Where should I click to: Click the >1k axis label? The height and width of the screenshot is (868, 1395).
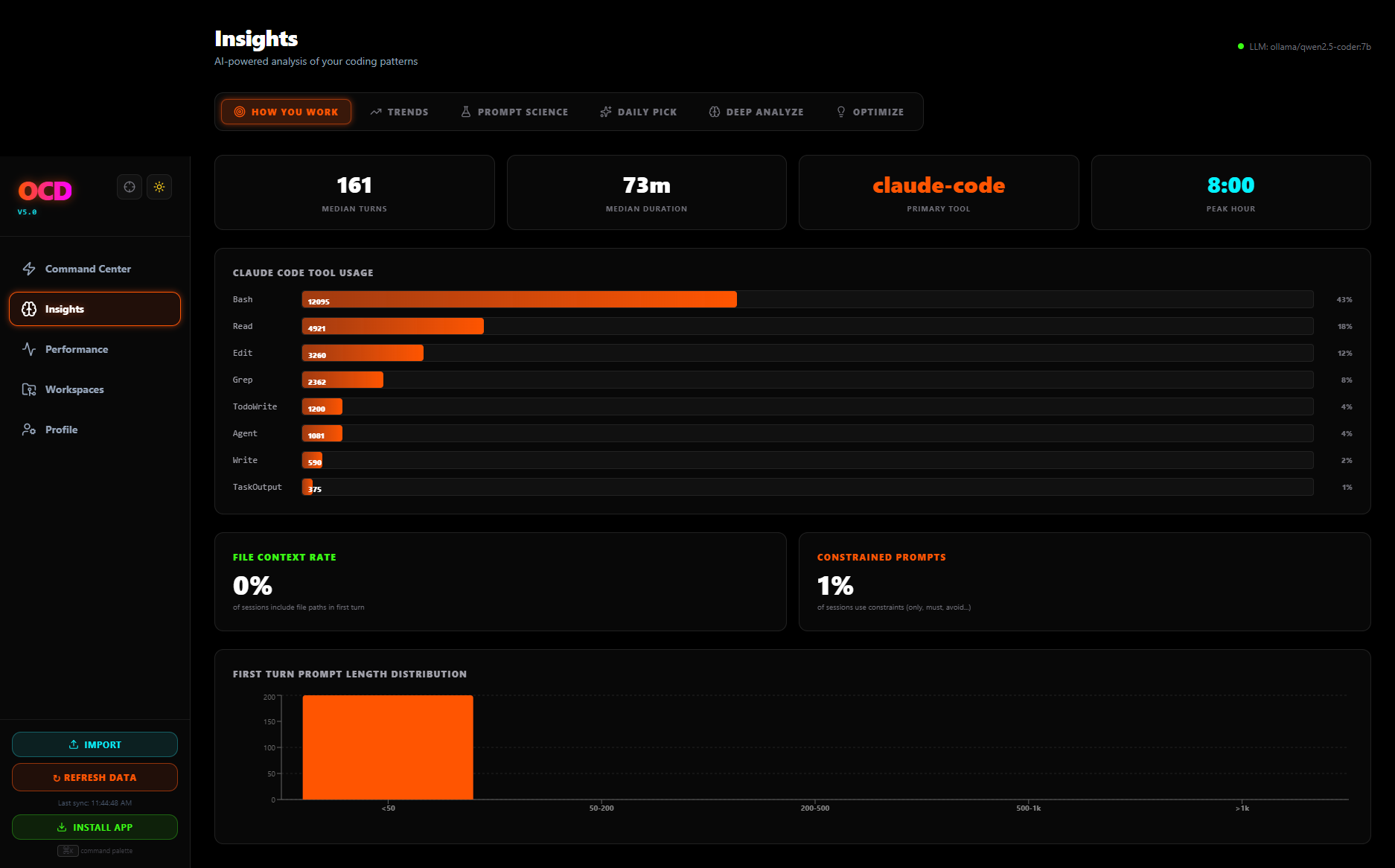click(1242, 808)
